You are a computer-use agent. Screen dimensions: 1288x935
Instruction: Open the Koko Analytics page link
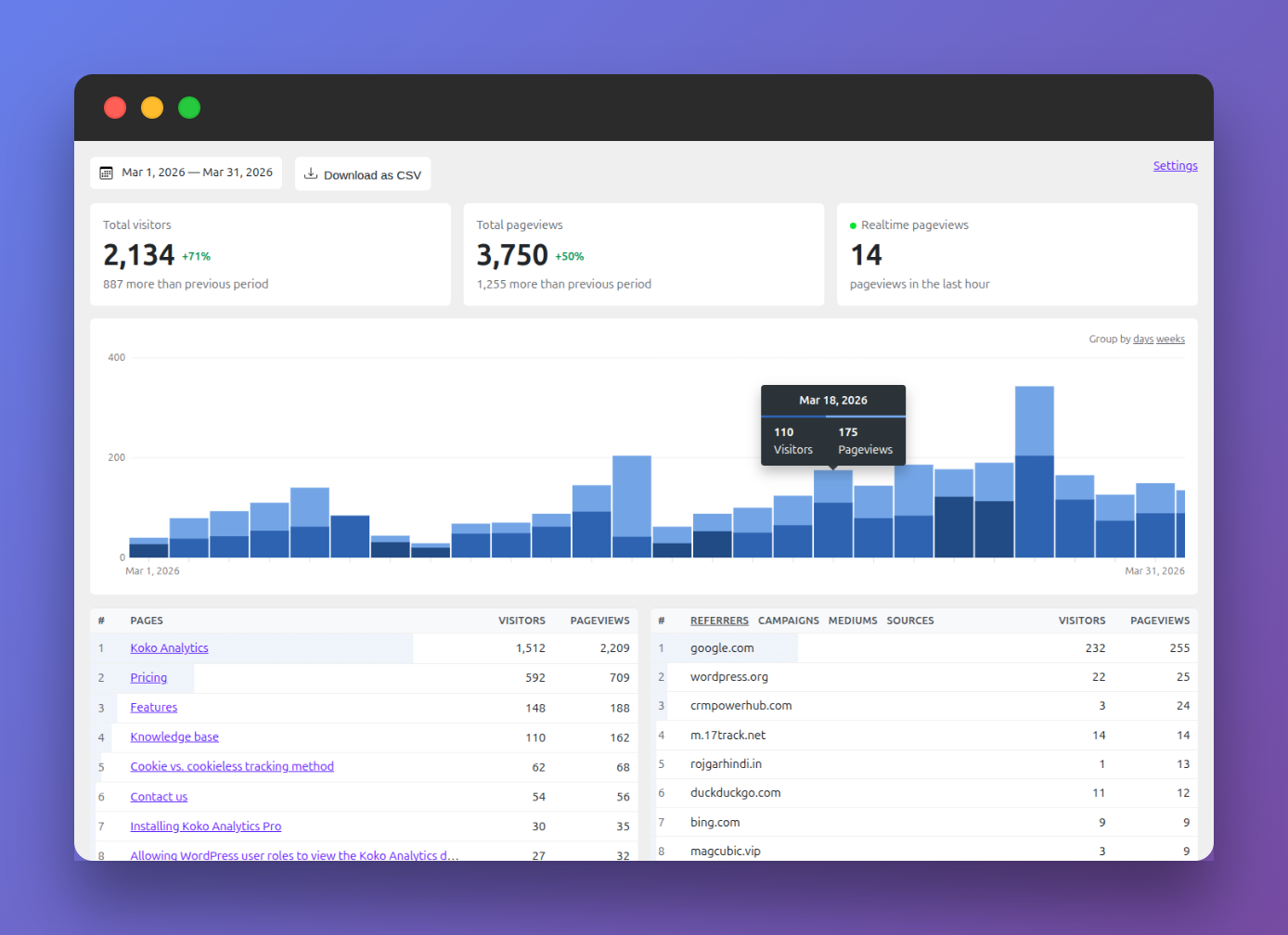[x=169, y=648]
